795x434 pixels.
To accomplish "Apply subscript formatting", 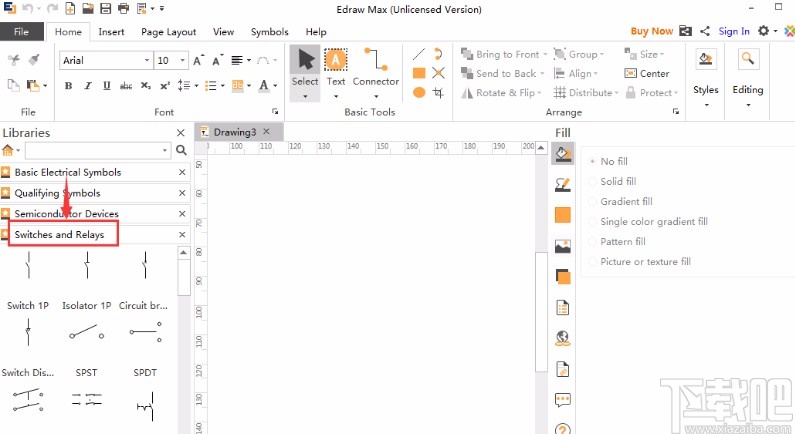I will (146, 86).
